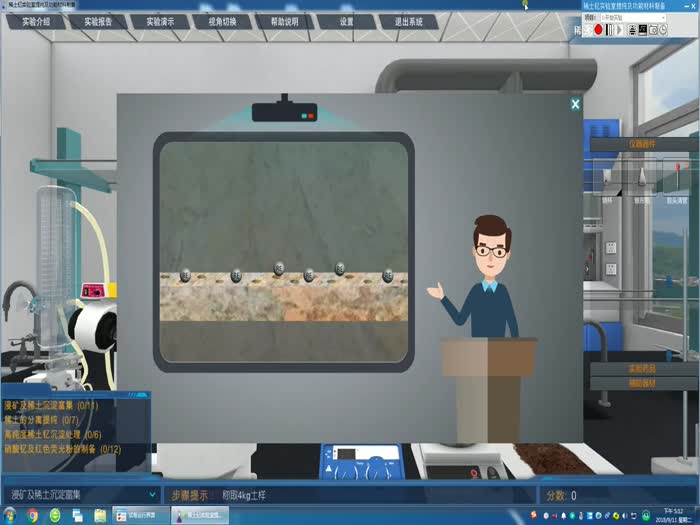Click the 实验演示 button
This screenshot has height=525, width=700.
pos(162,21)
